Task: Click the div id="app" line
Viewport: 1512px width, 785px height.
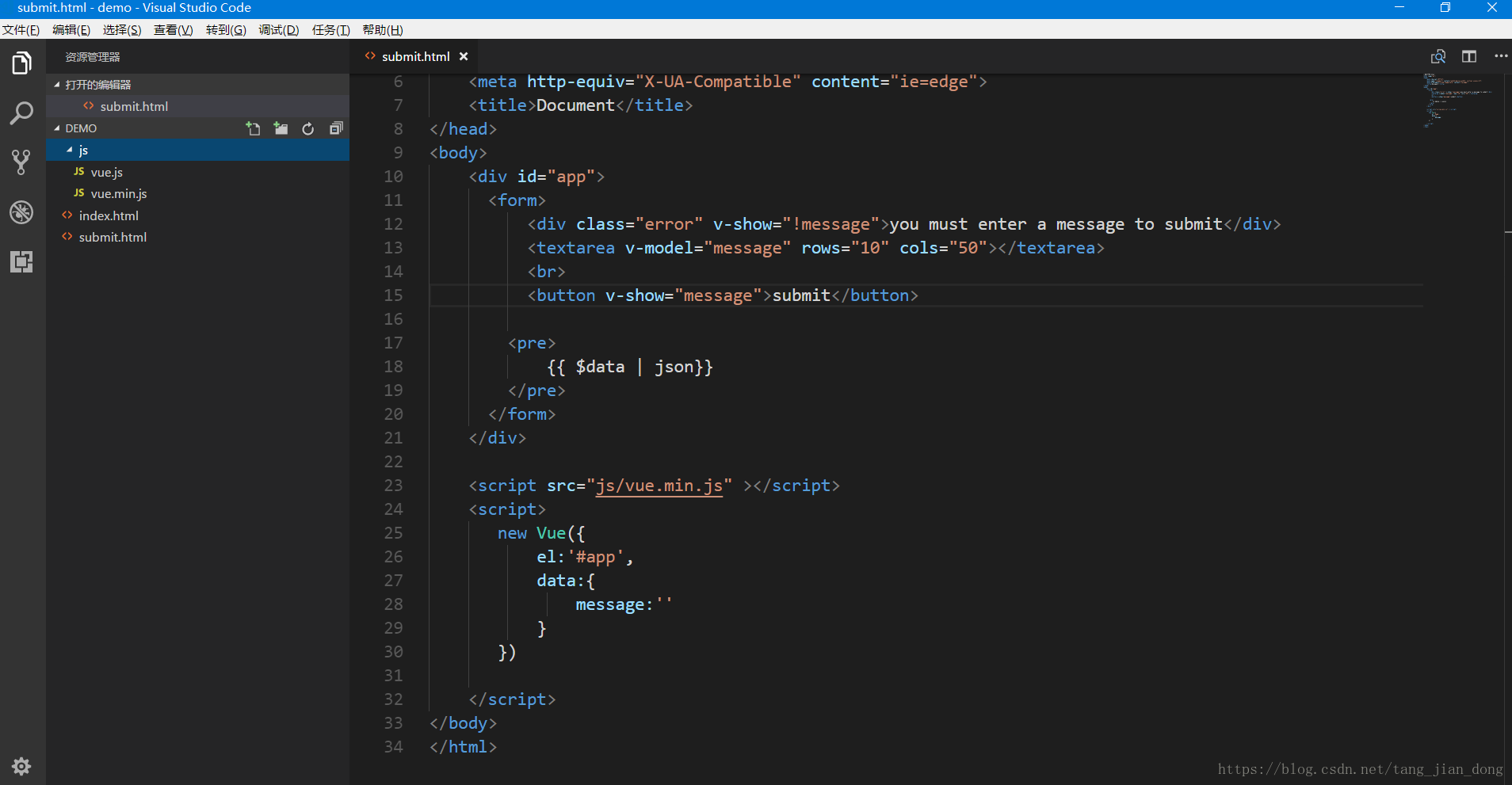Action: [x=536, y=177]
